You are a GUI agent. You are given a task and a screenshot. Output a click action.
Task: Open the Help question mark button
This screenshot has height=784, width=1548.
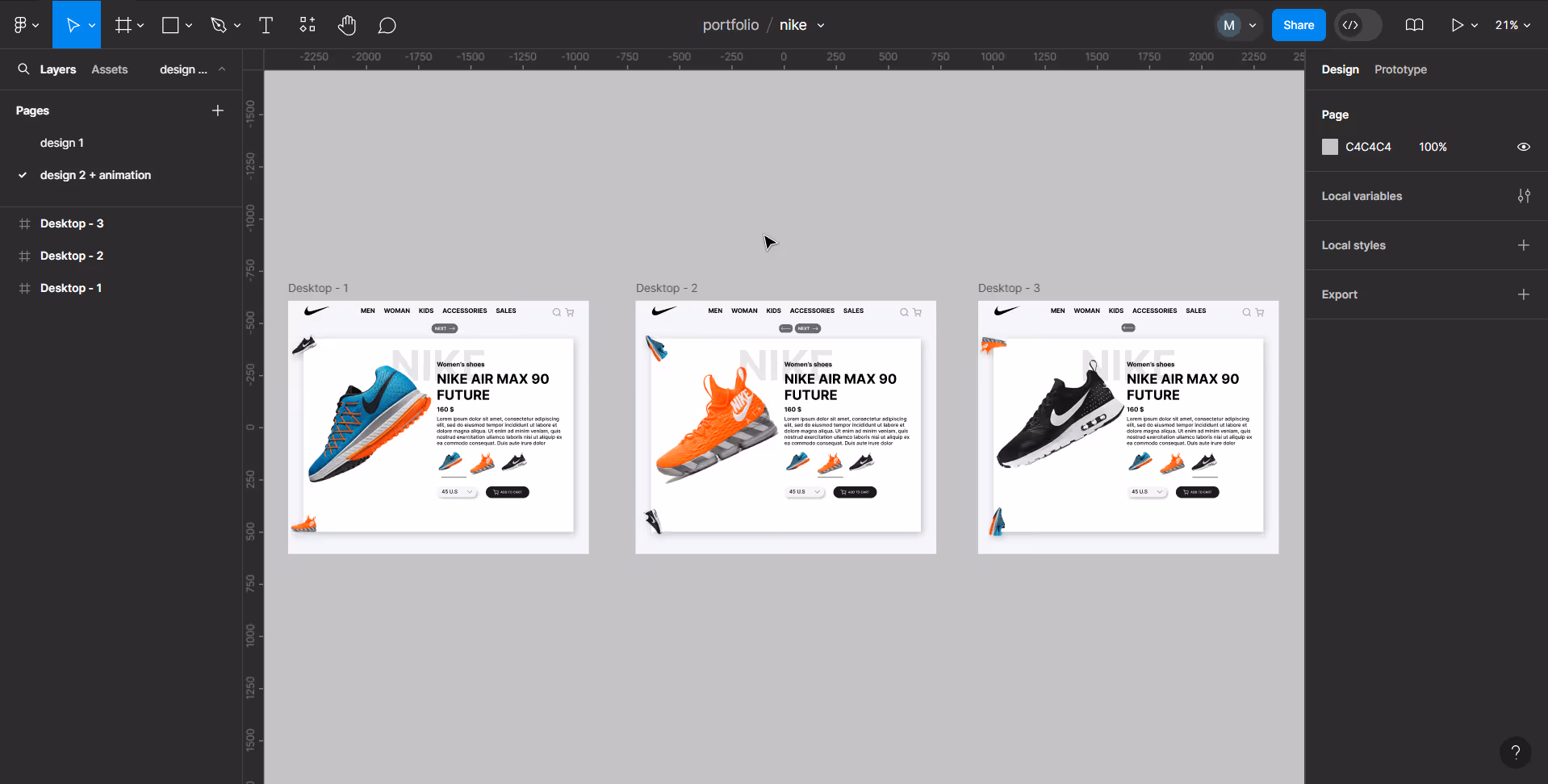tap(1515, 752)
